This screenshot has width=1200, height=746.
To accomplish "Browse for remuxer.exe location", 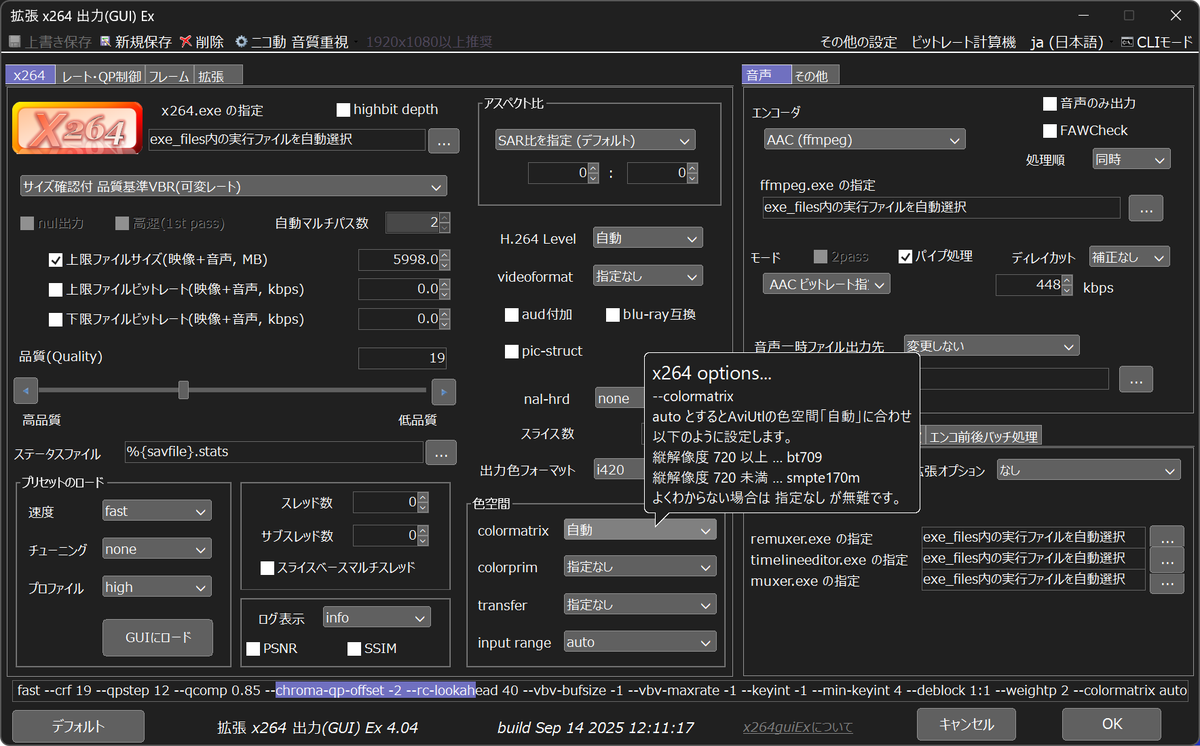I will point(1167,538).
